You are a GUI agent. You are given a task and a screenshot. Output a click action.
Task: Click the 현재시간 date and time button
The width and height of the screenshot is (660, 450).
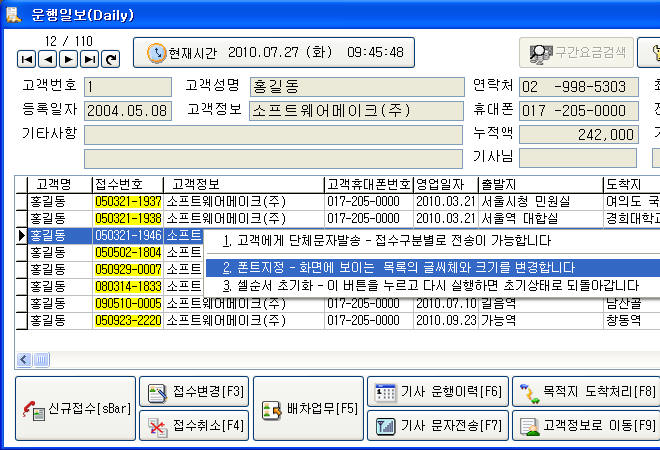[274, 53]
